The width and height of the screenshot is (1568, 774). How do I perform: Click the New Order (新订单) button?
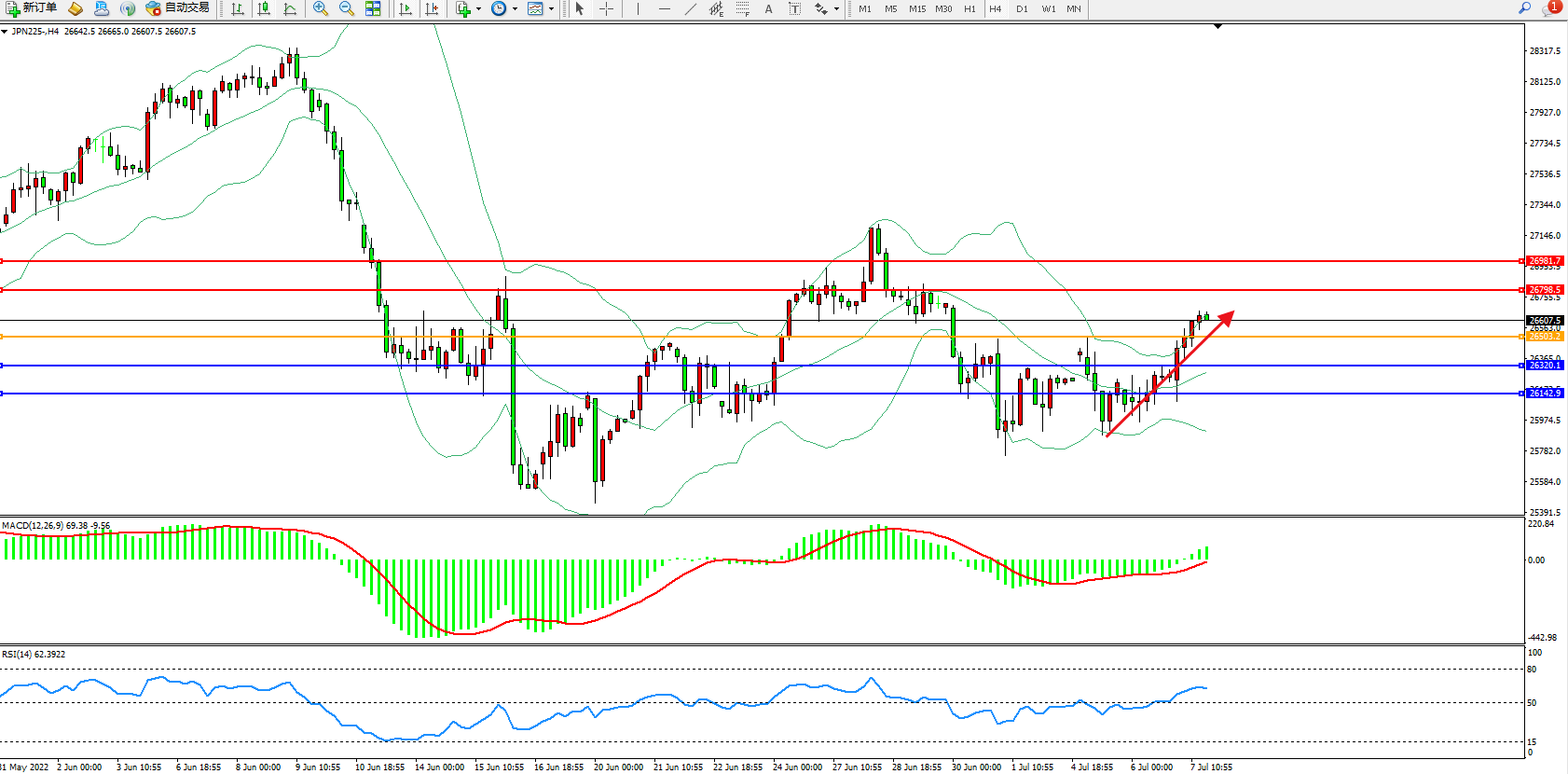coord(31,8)
